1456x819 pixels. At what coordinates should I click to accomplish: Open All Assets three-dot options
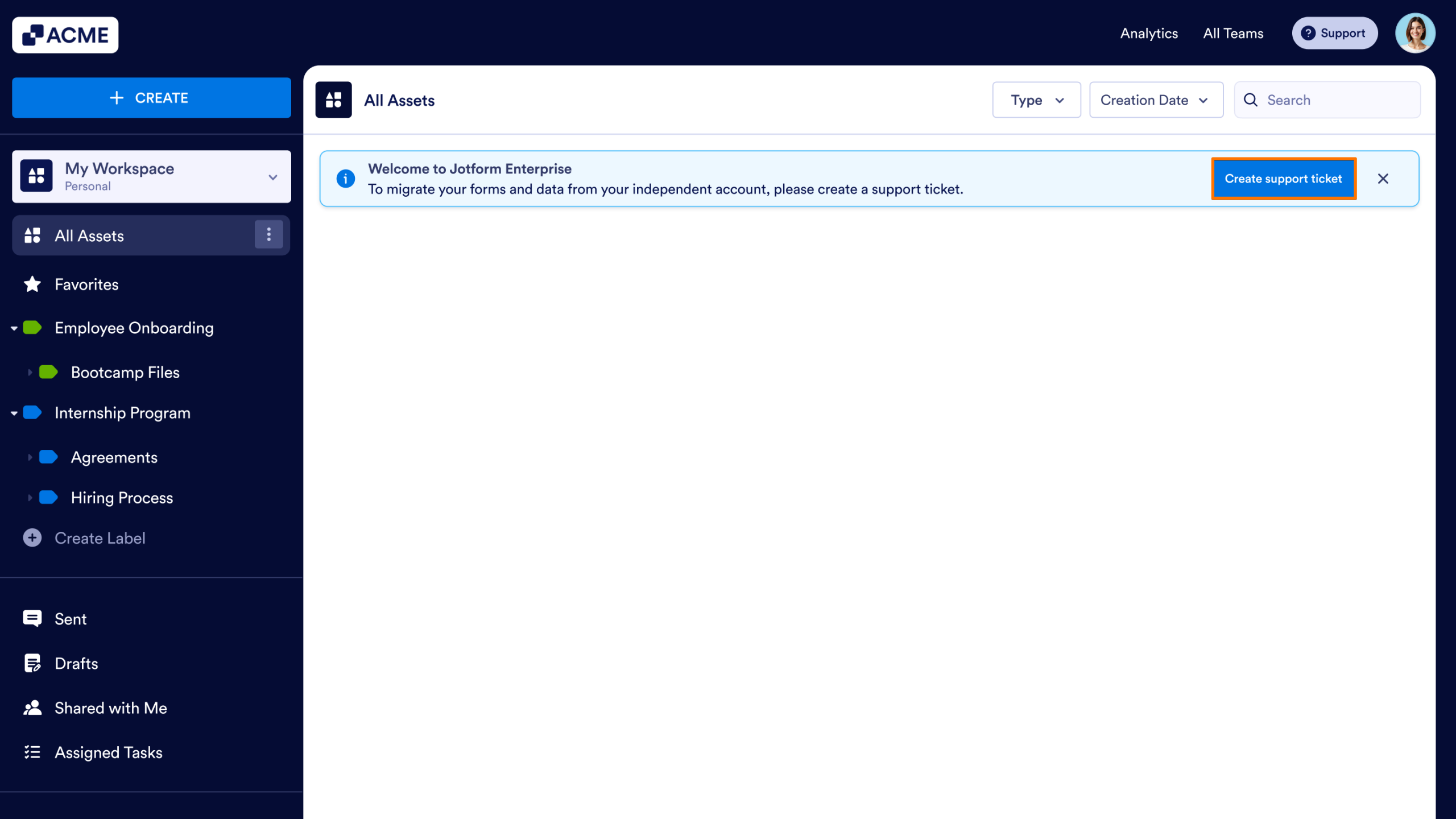(x=269, y=234)
